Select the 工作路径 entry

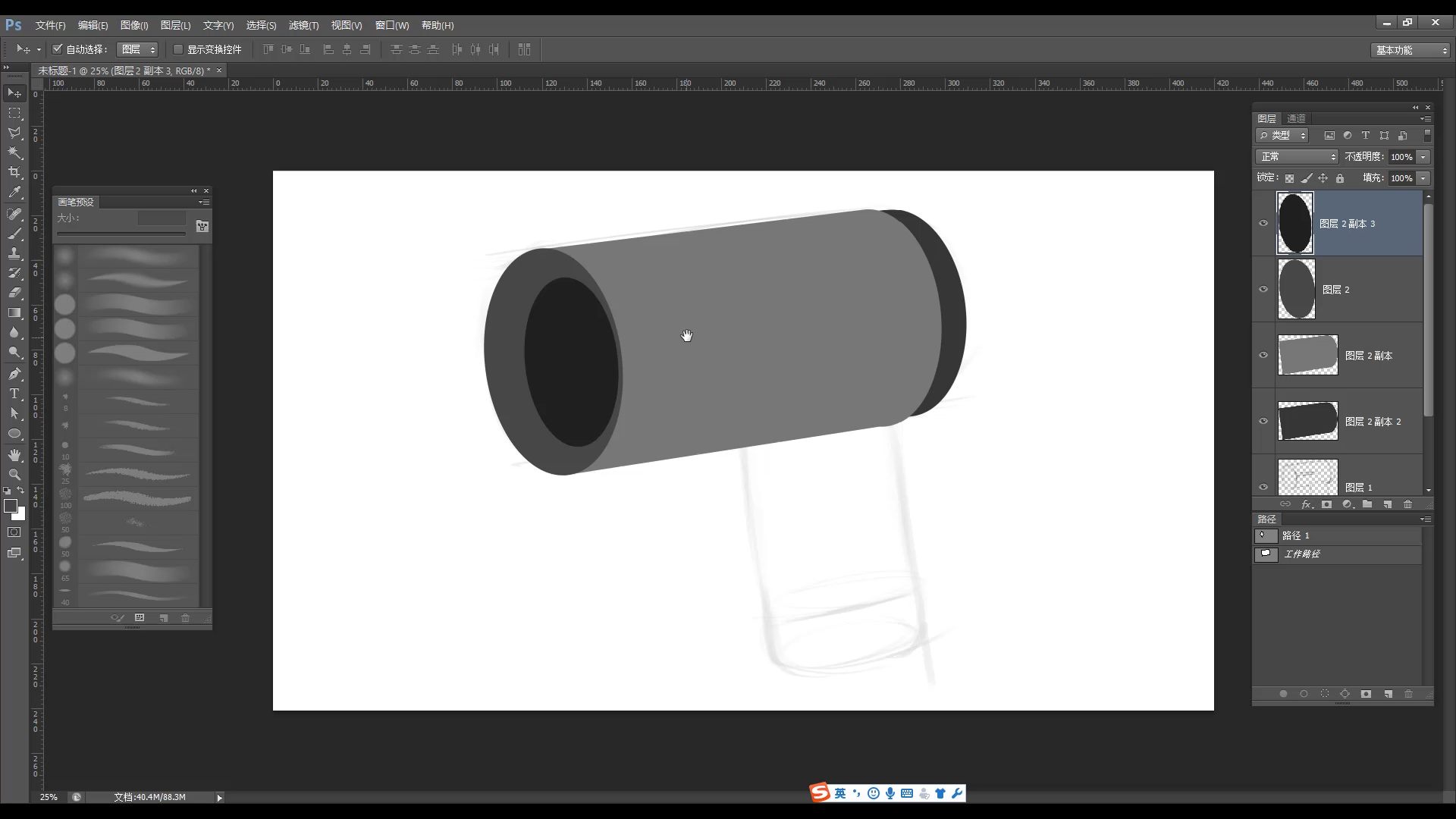(1302, 554)
